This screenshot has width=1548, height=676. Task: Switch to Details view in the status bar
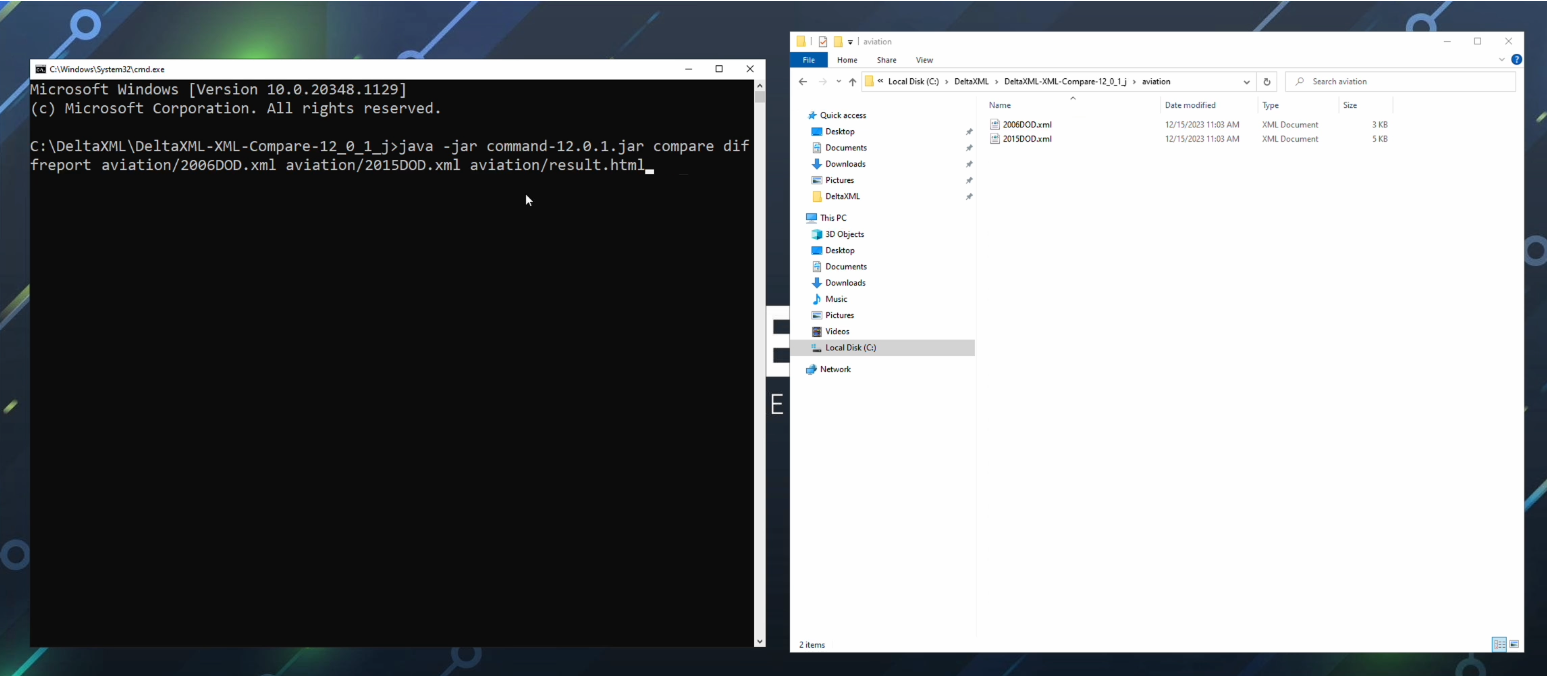point(1499,645)
